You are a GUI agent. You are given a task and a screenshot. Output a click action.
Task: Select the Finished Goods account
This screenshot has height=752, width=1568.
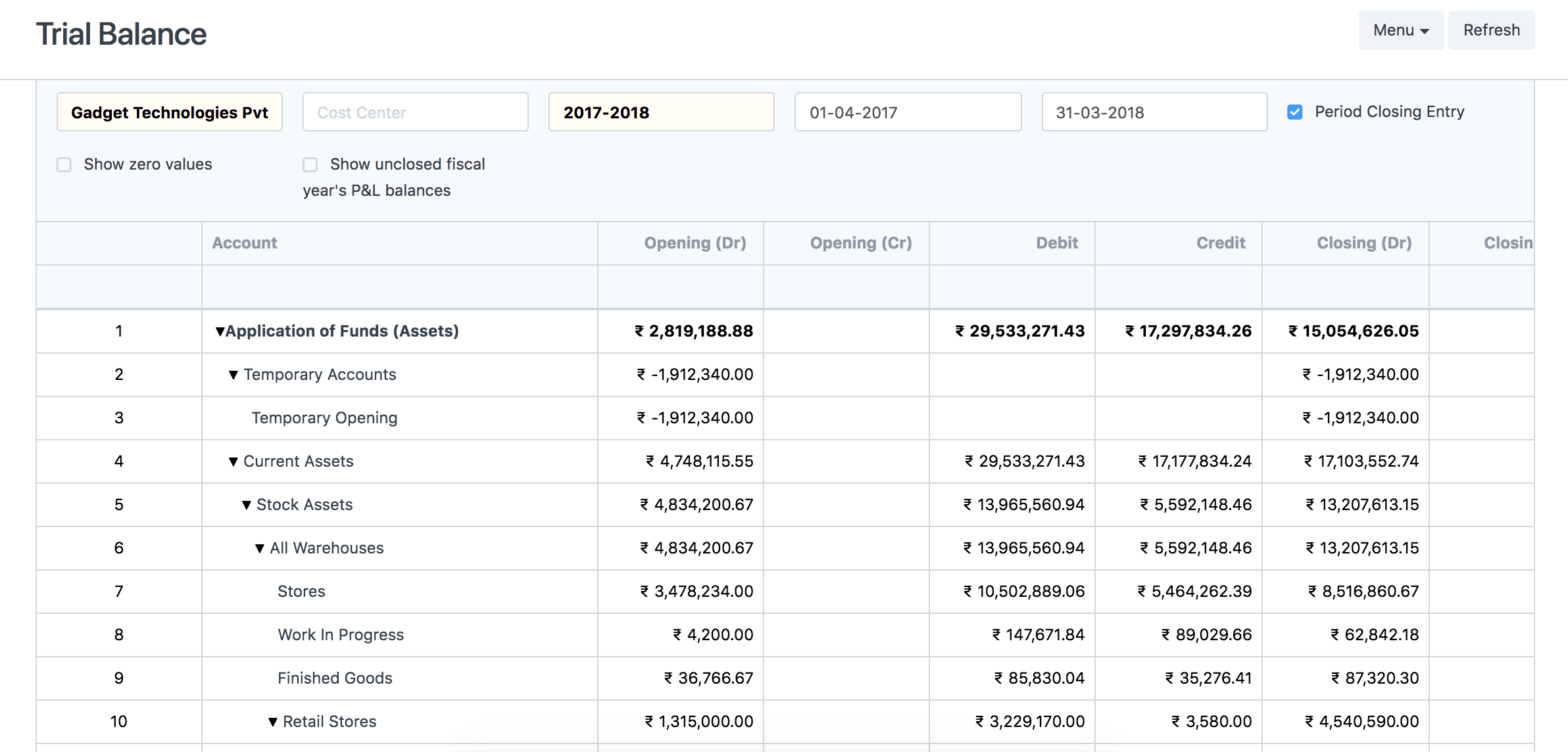[335, 678]
